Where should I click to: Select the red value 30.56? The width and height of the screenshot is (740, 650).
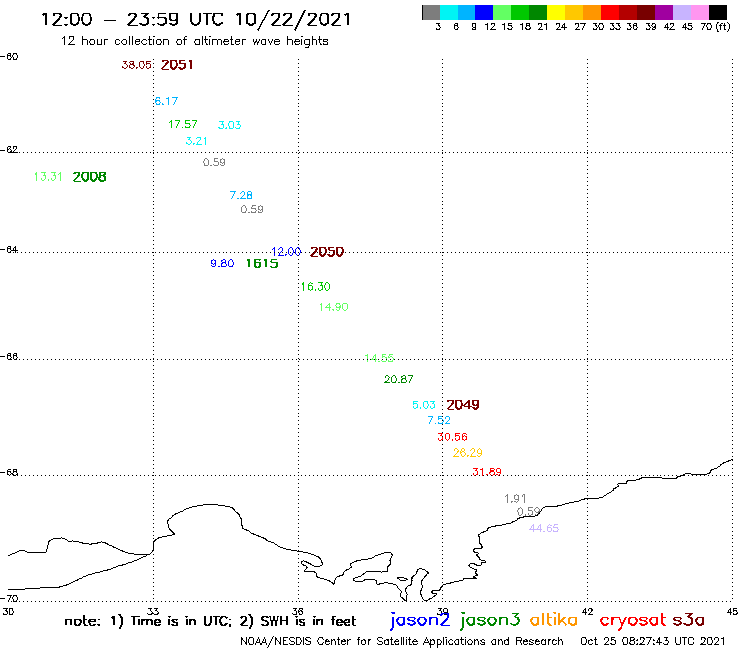452,437
